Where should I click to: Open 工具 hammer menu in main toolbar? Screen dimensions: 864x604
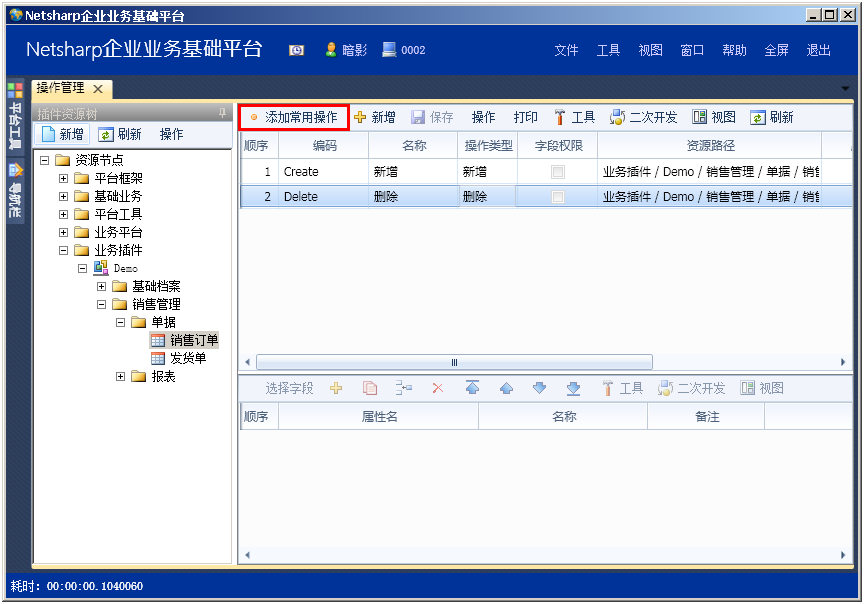click(575, 117)
